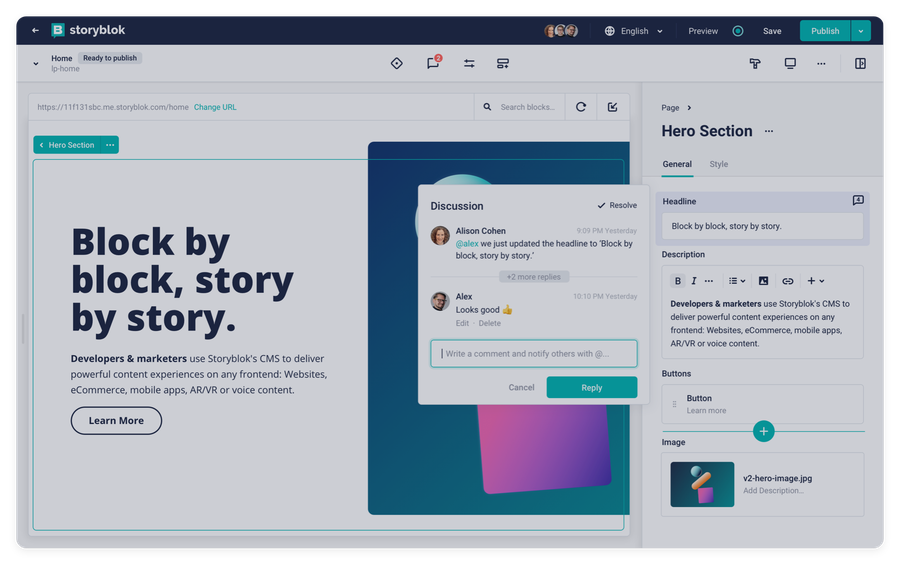The height and width of the screenshot is (564, 900).
Task: Add a block with the plus circle
Action: pyautogui.click(x=763, y=431)
